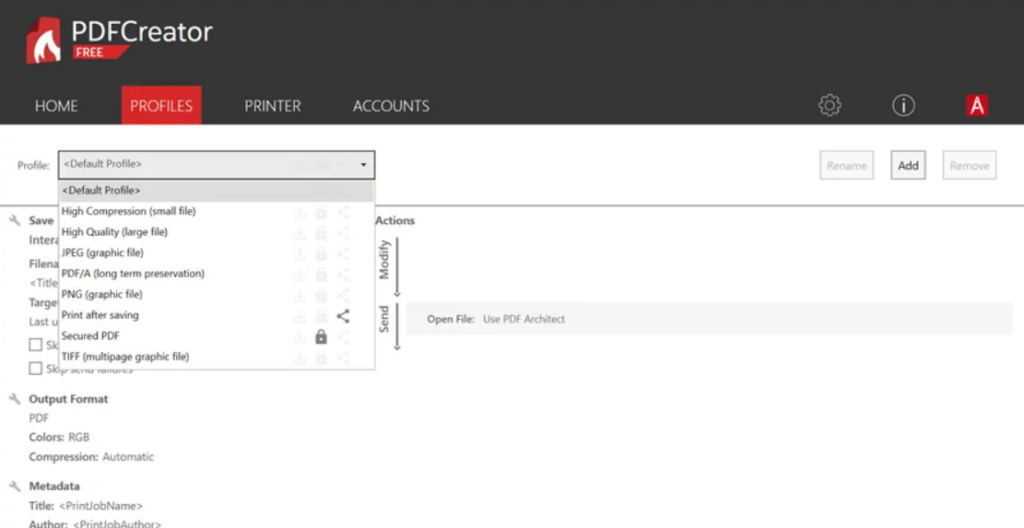Click the faint lock icon on TIFF row
The height and width of the screenshot is (528, 1024).
click(321, 358)
